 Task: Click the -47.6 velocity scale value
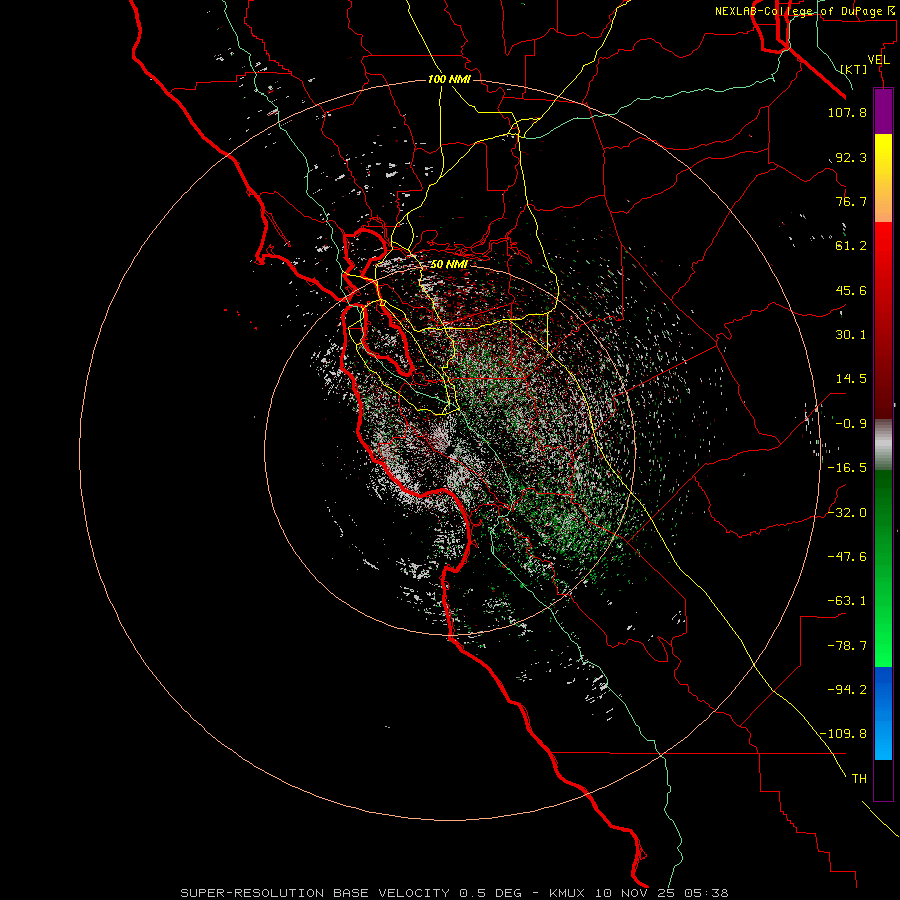847,557
